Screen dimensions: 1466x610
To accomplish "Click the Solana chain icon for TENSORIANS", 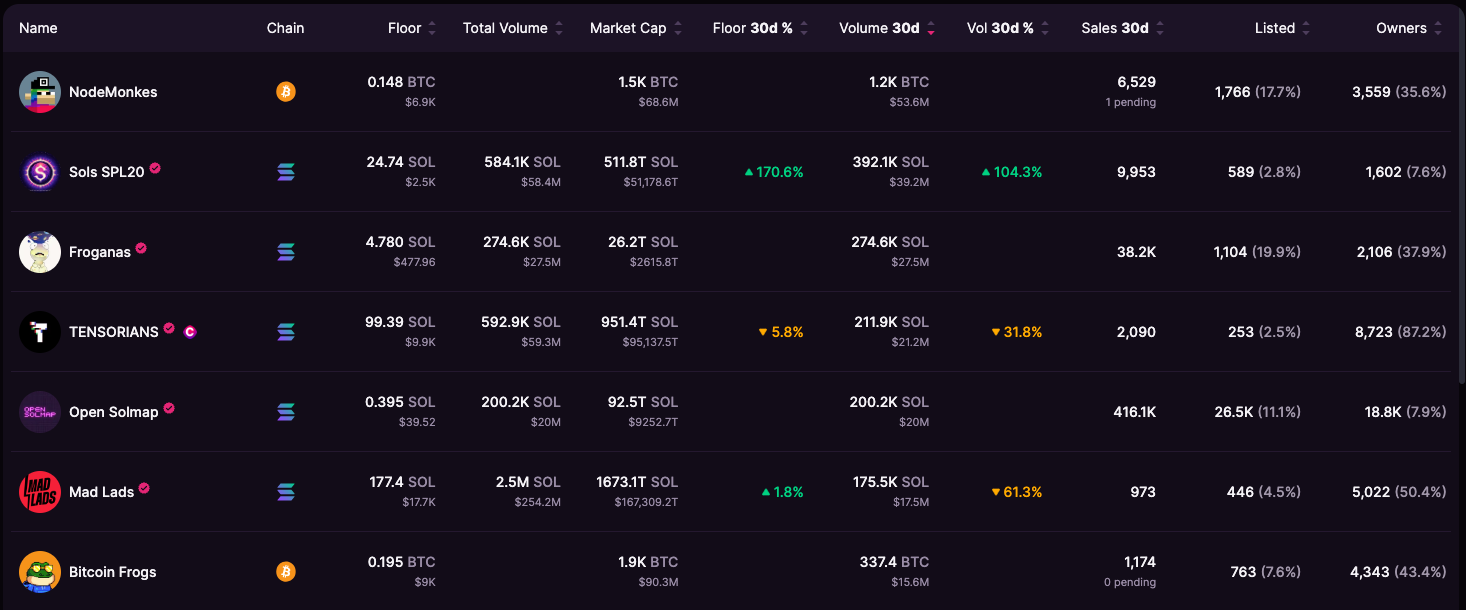I will [286, 332].
